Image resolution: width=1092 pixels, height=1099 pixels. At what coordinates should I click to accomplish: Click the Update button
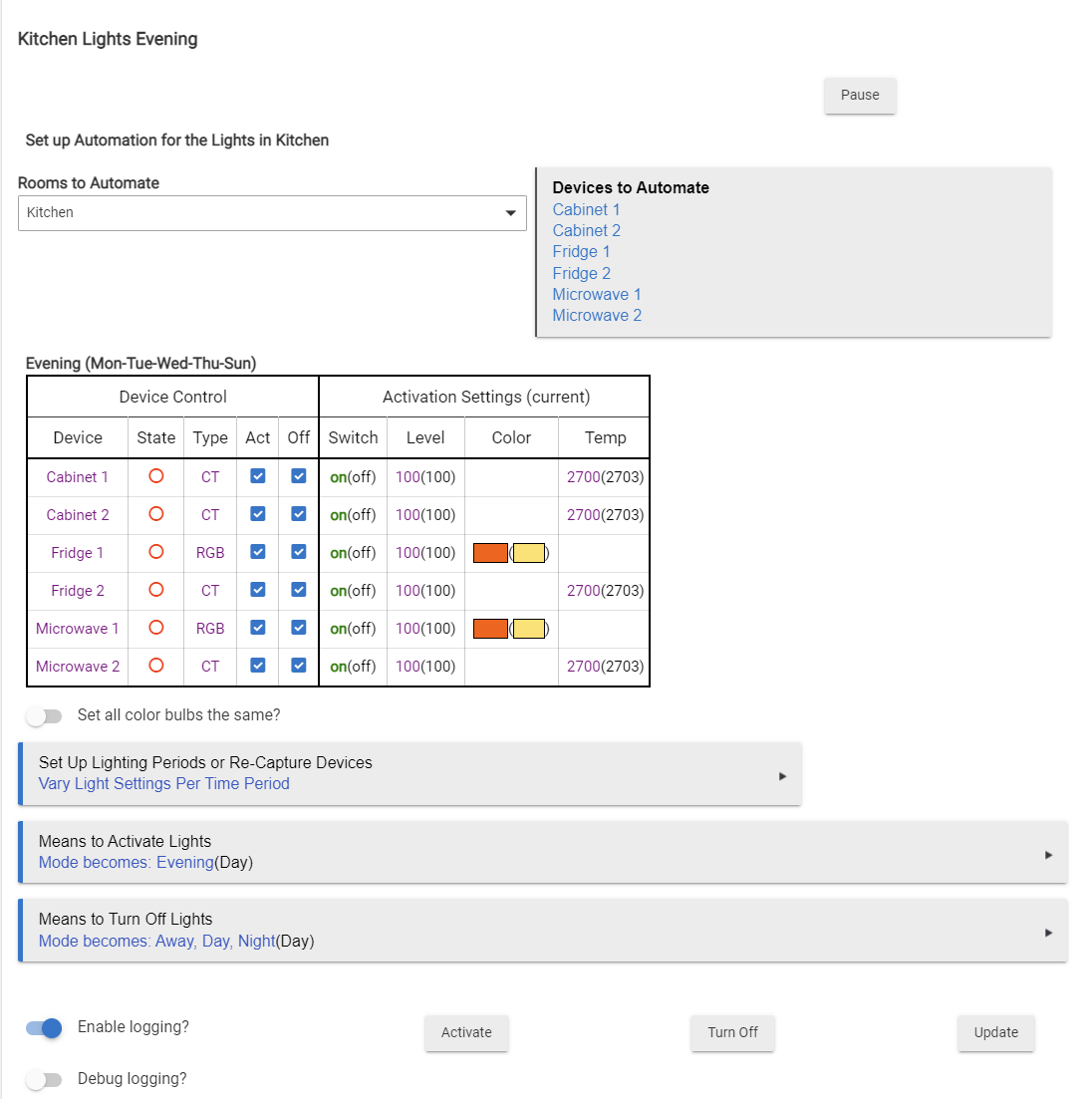click(x=995, y=1033)
